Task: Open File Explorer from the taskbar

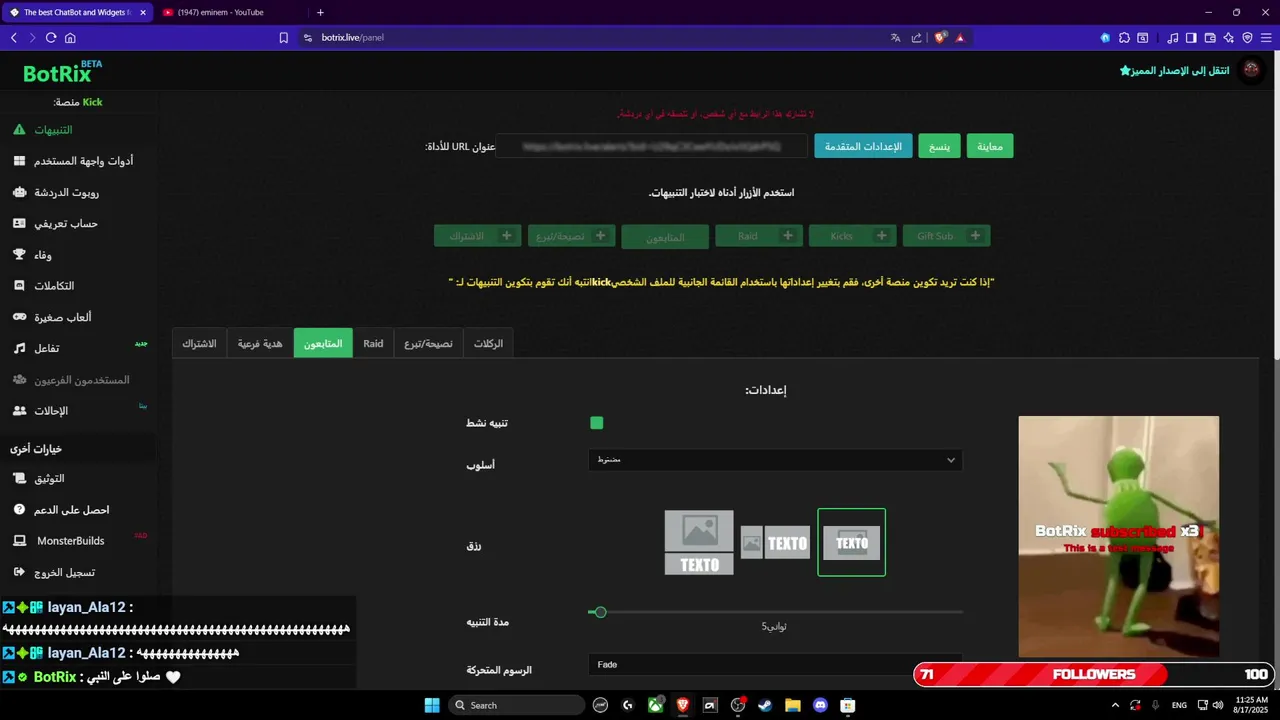Action: click(793, 705)
